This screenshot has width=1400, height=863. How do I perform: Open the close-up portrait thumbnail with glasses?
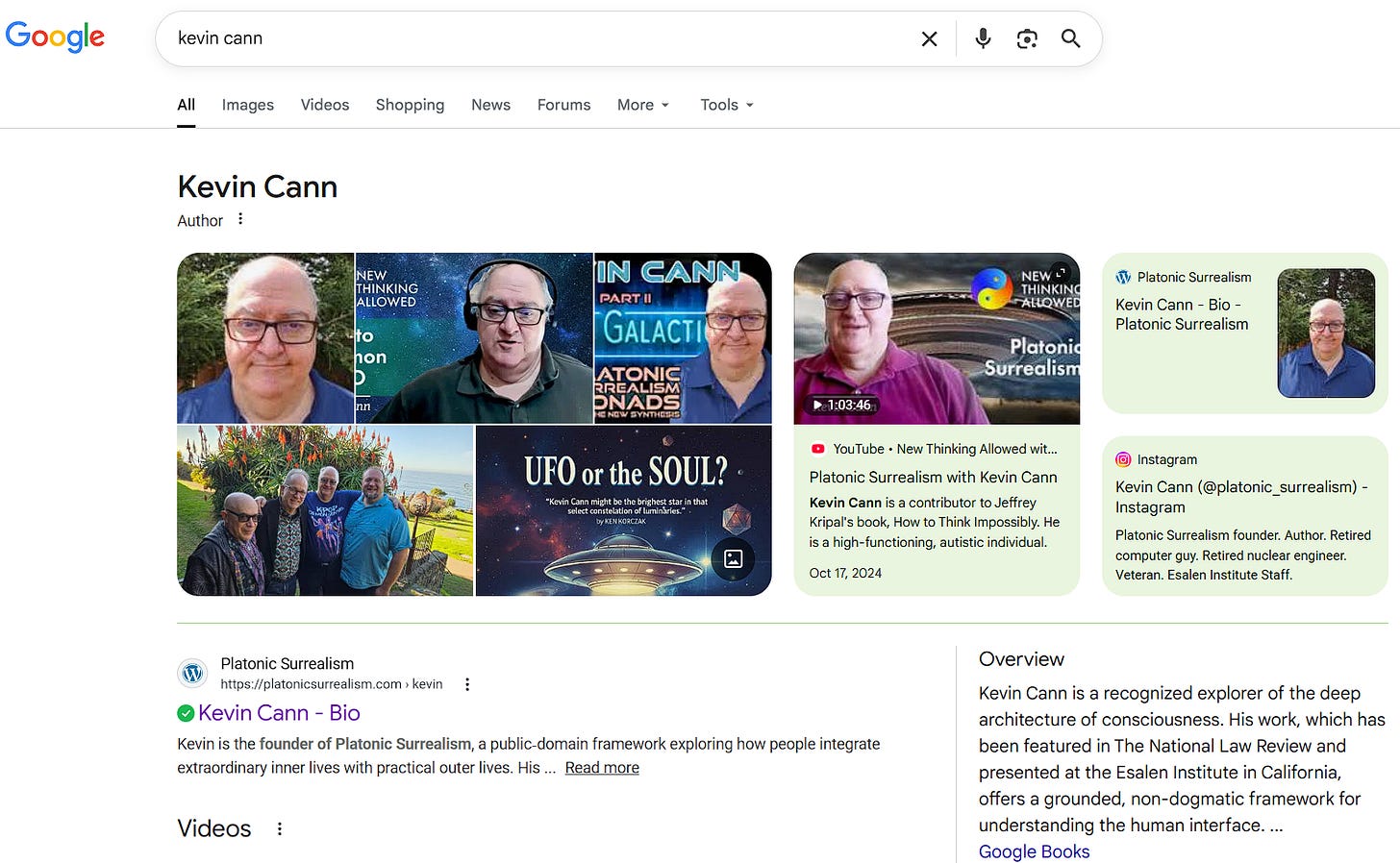265,338
